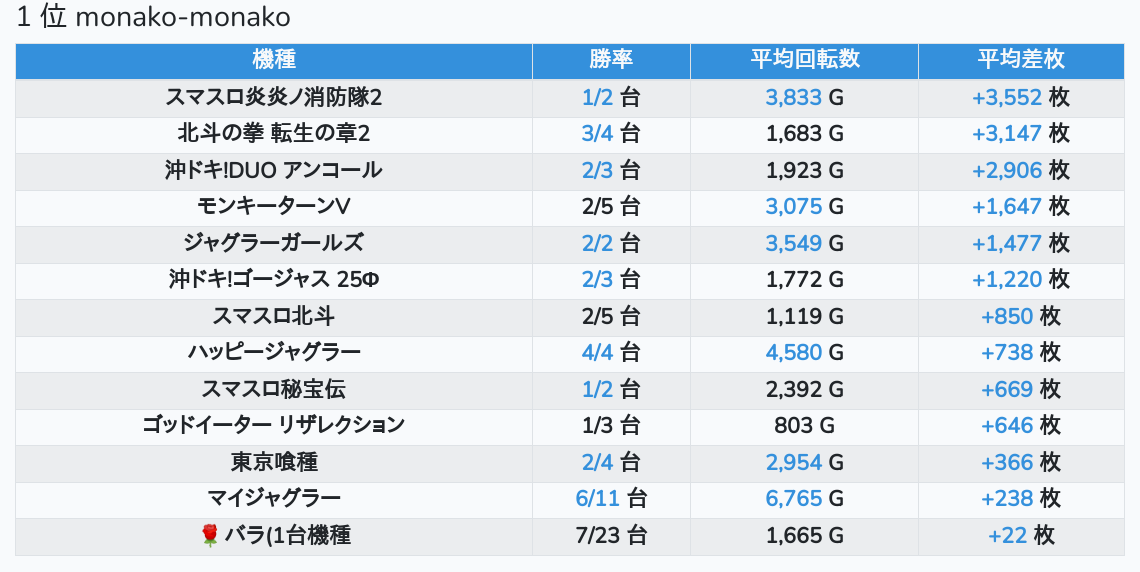1140x572 pixels.
Task: Click スマスロ秘宝伝 entry
Action: tap(274, 389)
